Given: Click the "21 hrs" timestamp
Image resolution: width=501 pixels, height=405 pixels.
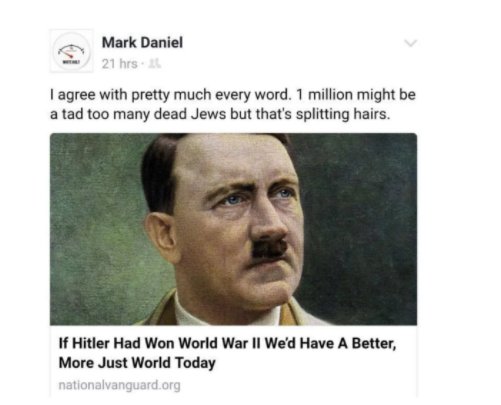Looking at the screenshot, I should coord(119,63).
